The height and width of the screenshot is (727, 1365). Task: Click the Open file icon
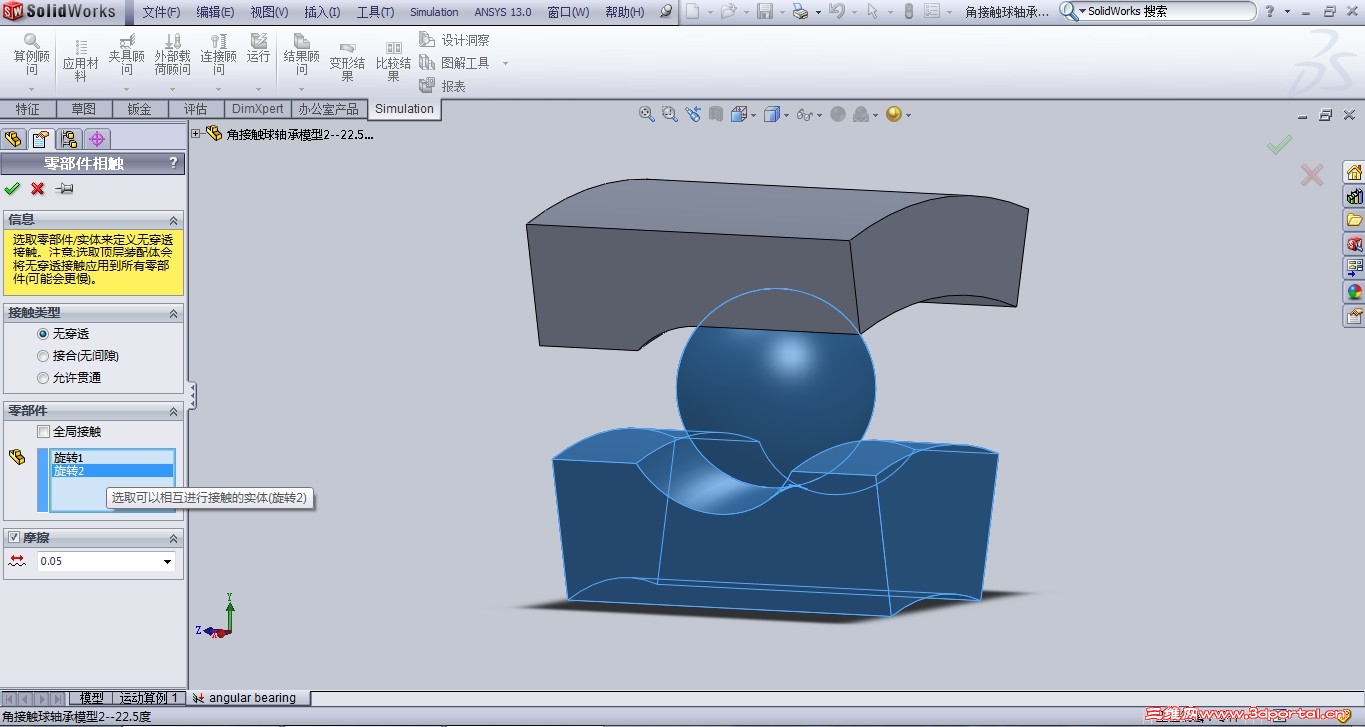point(728,12)
